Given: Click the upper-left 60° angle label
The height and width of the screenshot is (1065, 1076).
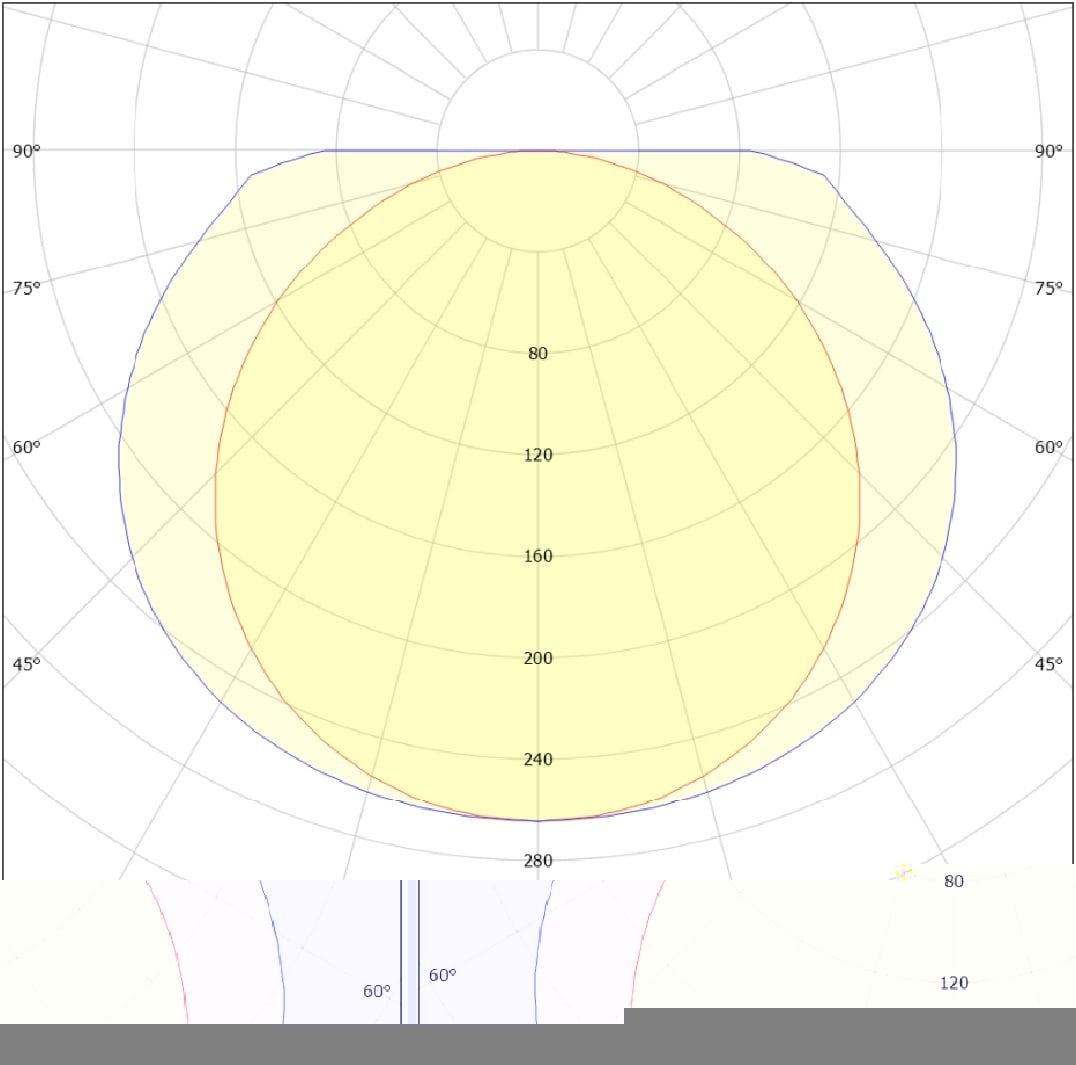Looking at the screenshot, I should click(x=27, y=447).
